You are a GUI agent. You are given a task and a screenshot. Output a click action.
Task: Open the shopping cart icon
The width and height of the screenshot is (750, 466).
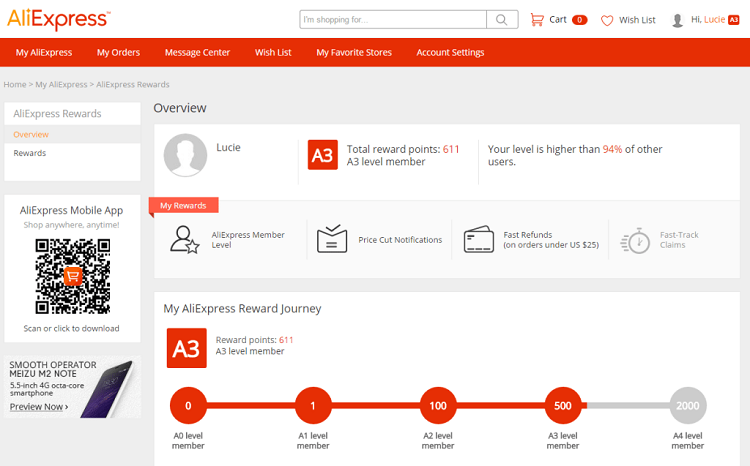coord(537,20)
